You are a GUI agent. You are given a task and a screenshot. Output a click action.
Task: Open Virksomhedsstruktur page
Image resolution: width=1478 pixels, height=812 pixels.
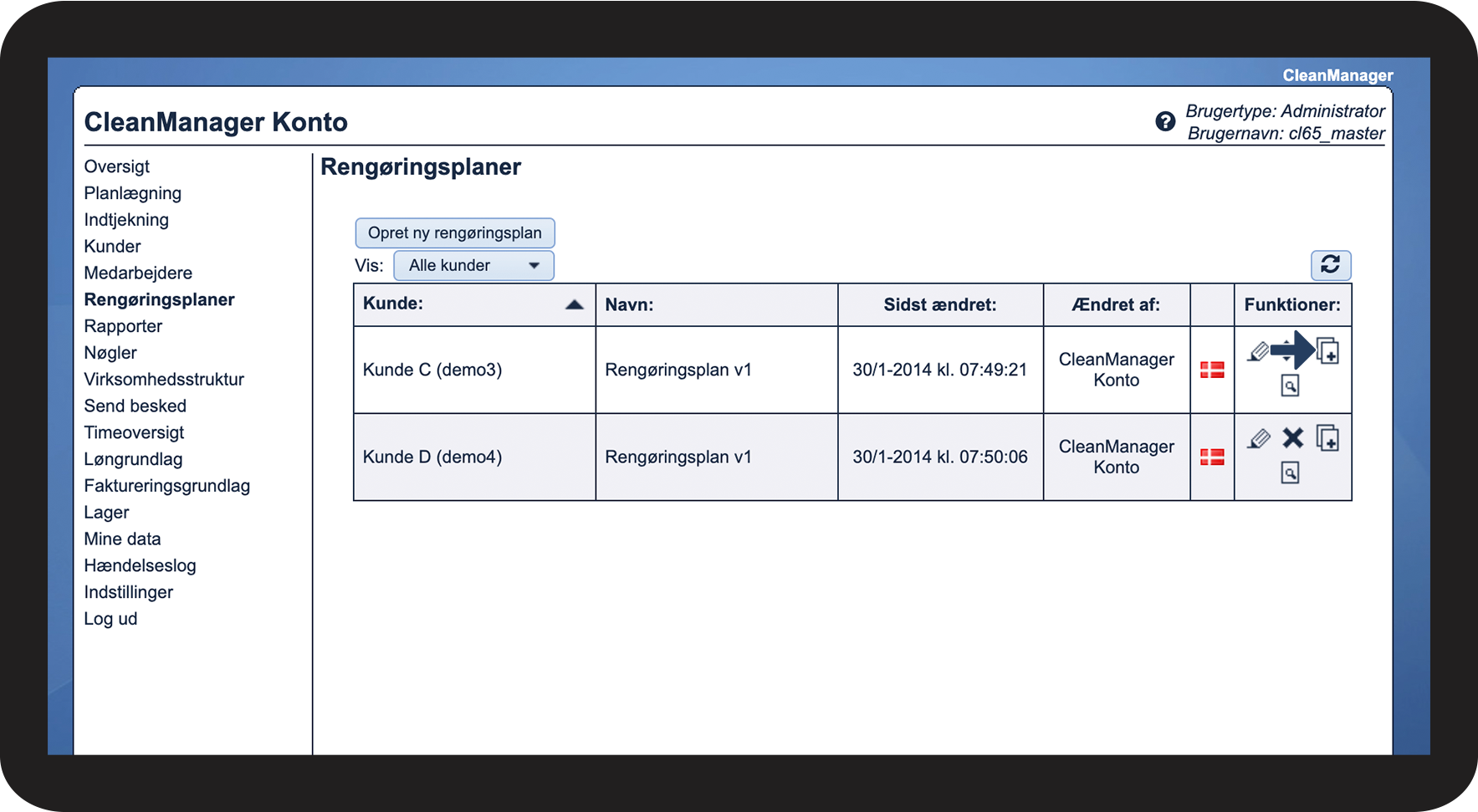(164, 380)
